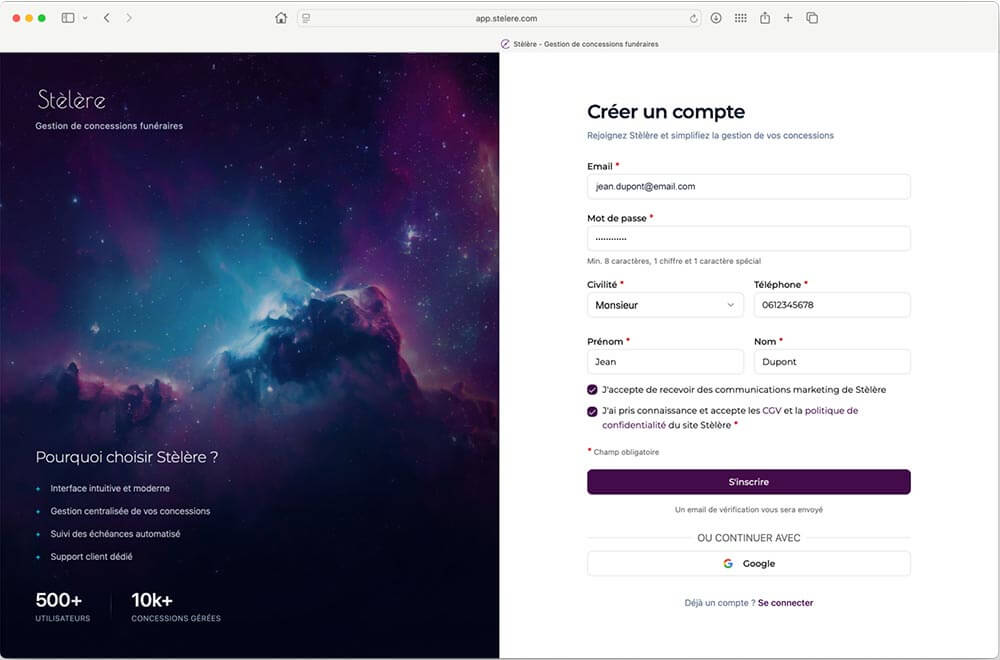
Task: Uncheck the CGV acceptance checkbox
Action: coord(592,411)
